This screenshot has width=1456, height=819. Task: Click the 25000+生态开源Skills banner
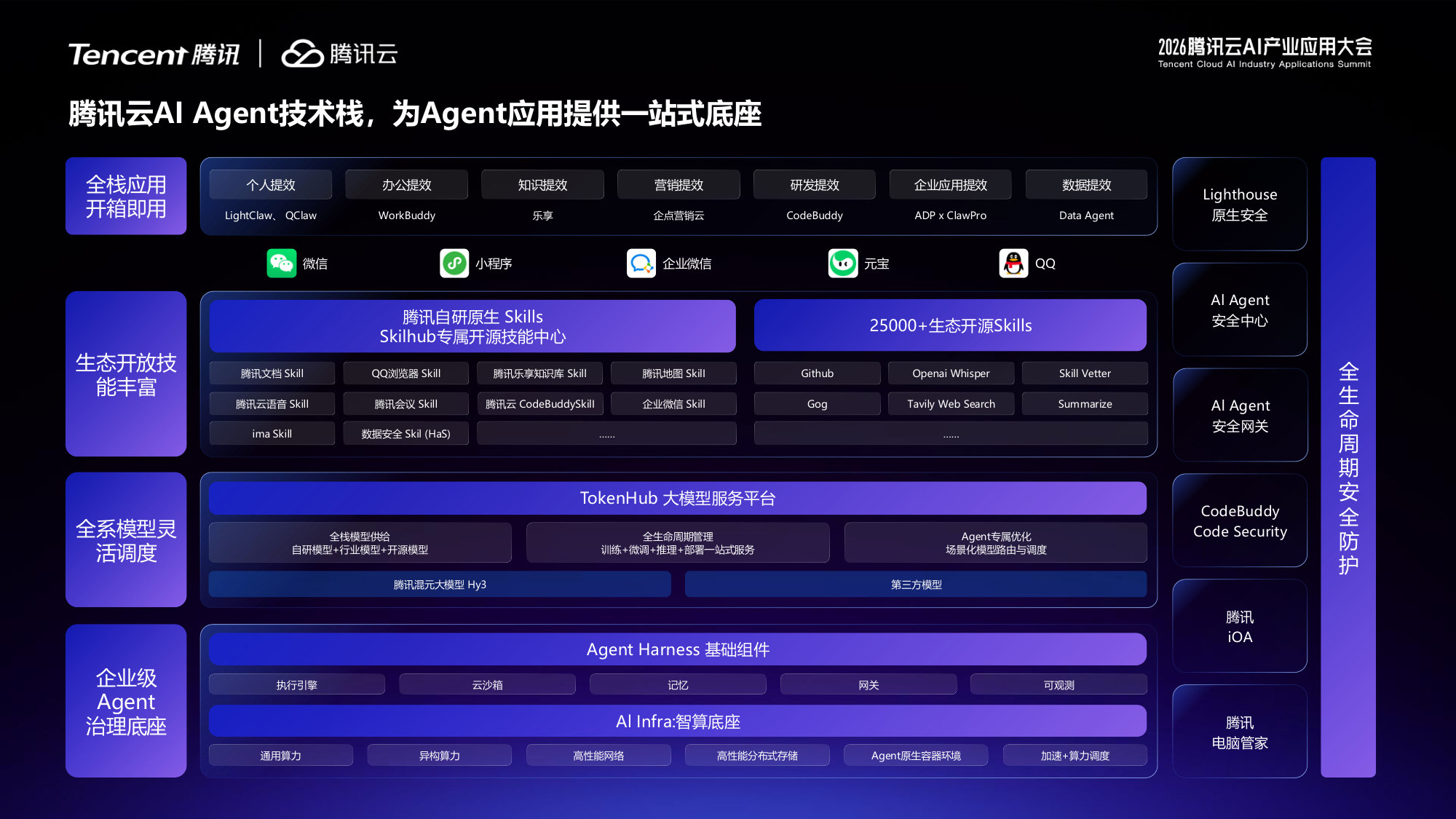pos(951,325)
